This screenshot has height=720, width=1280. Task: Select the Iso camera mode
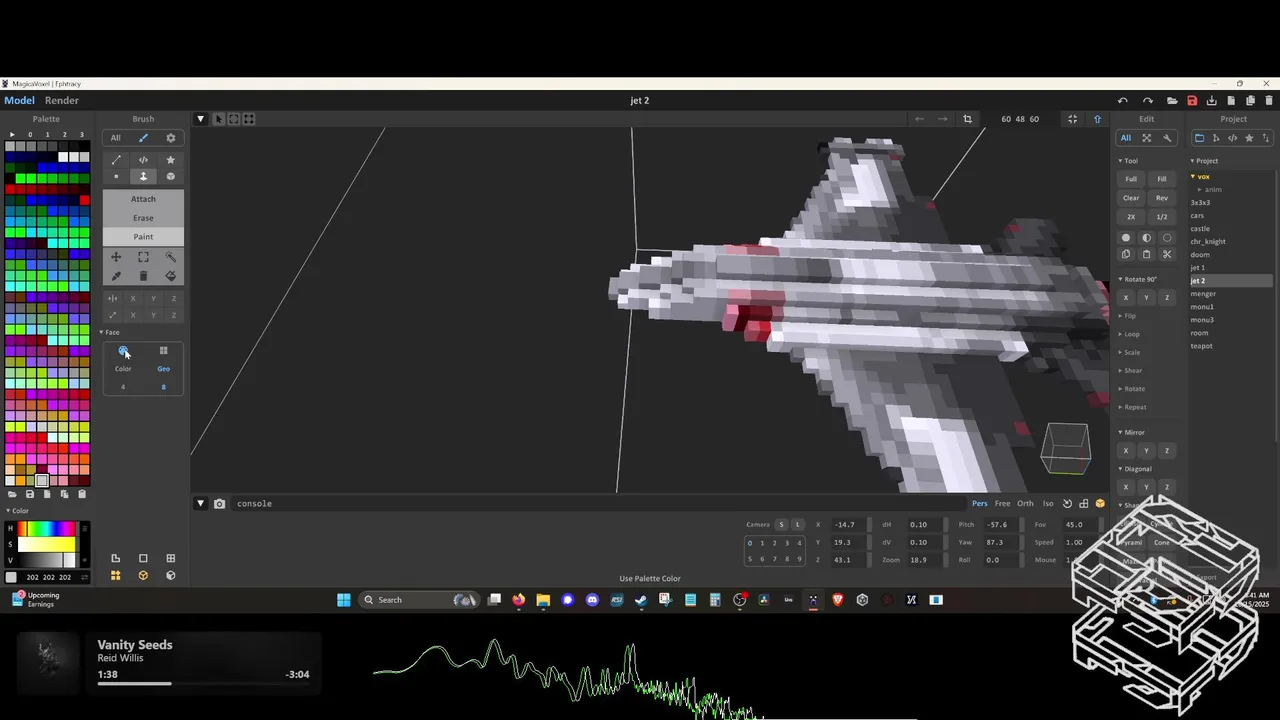[1048, 504]
